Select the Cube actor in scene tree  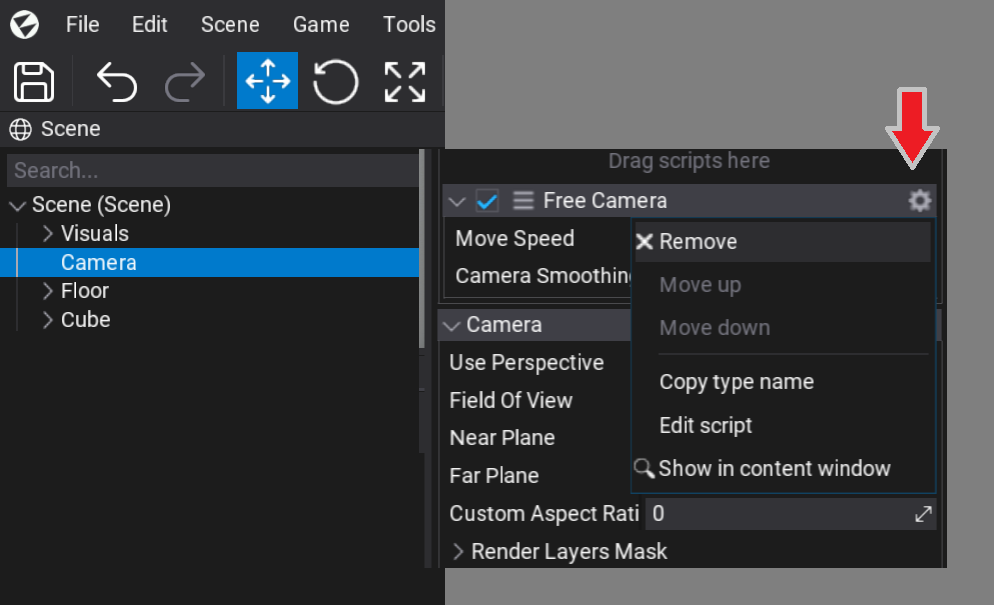85,320
